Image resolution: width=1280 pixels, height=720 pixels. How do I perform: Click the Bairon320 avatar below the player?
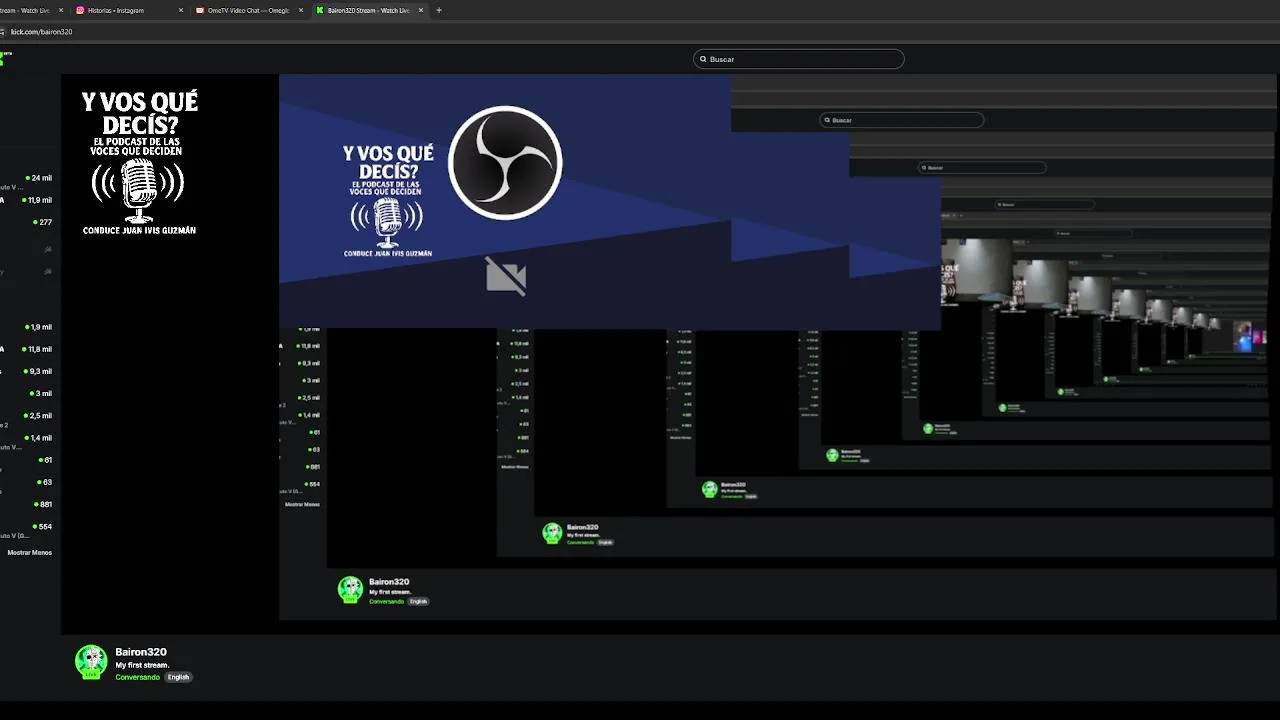point(91,662)
